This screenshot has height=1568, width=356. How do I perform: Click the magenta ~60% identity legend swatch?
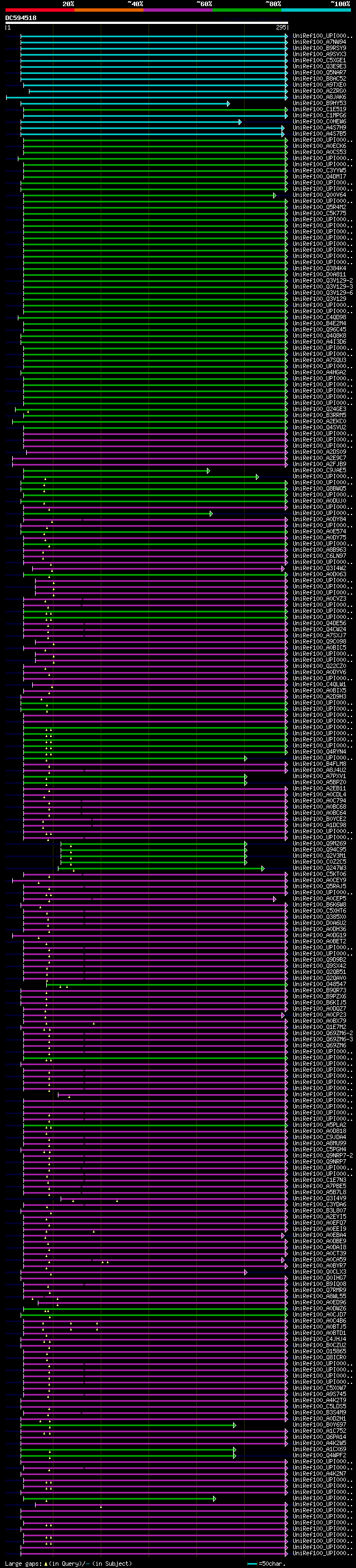pos(177,10)
